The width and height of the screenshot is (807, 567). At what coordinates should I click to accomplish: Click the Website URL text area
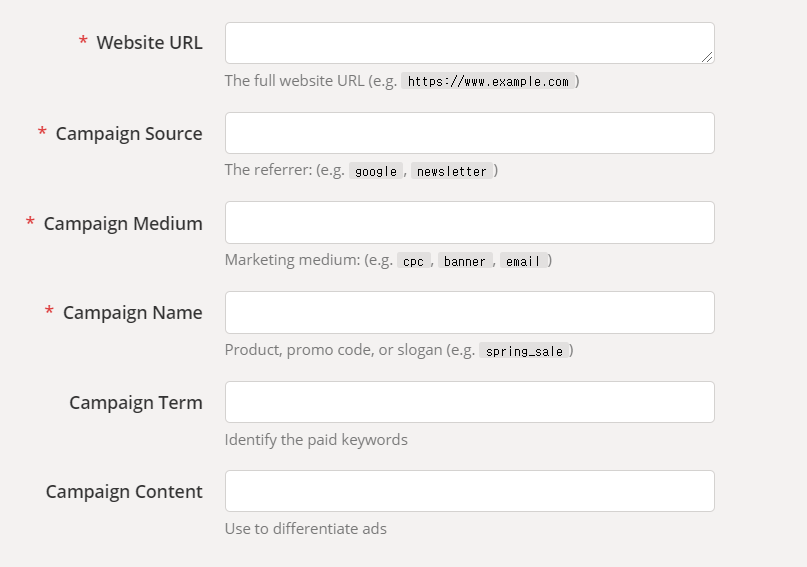pos(468,43)
